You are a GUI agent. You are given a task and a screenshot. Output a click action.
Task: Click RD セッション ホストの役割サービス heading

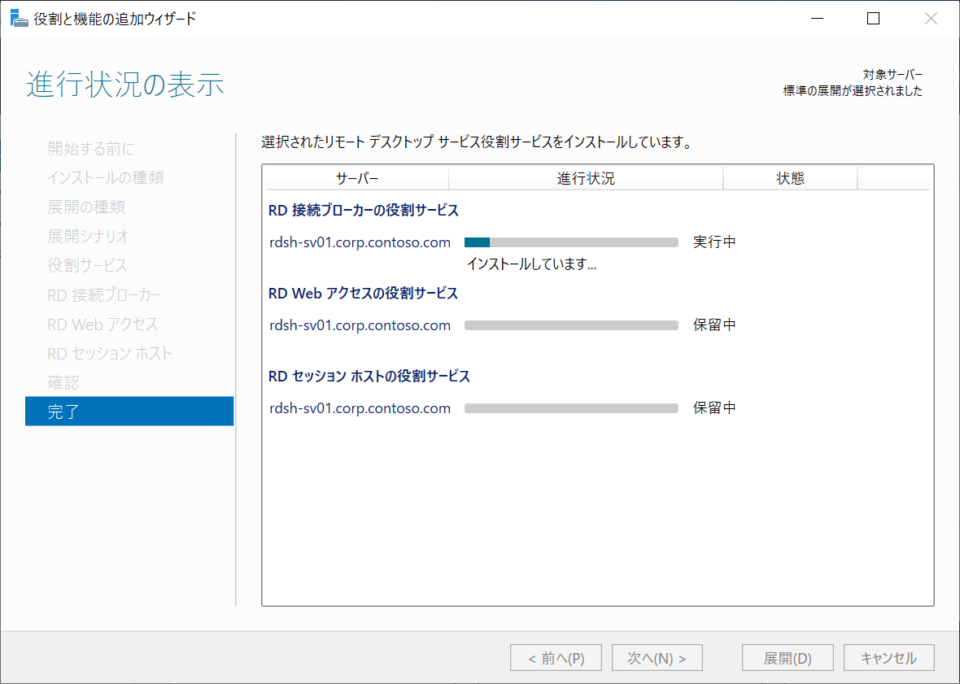[369, 376]
